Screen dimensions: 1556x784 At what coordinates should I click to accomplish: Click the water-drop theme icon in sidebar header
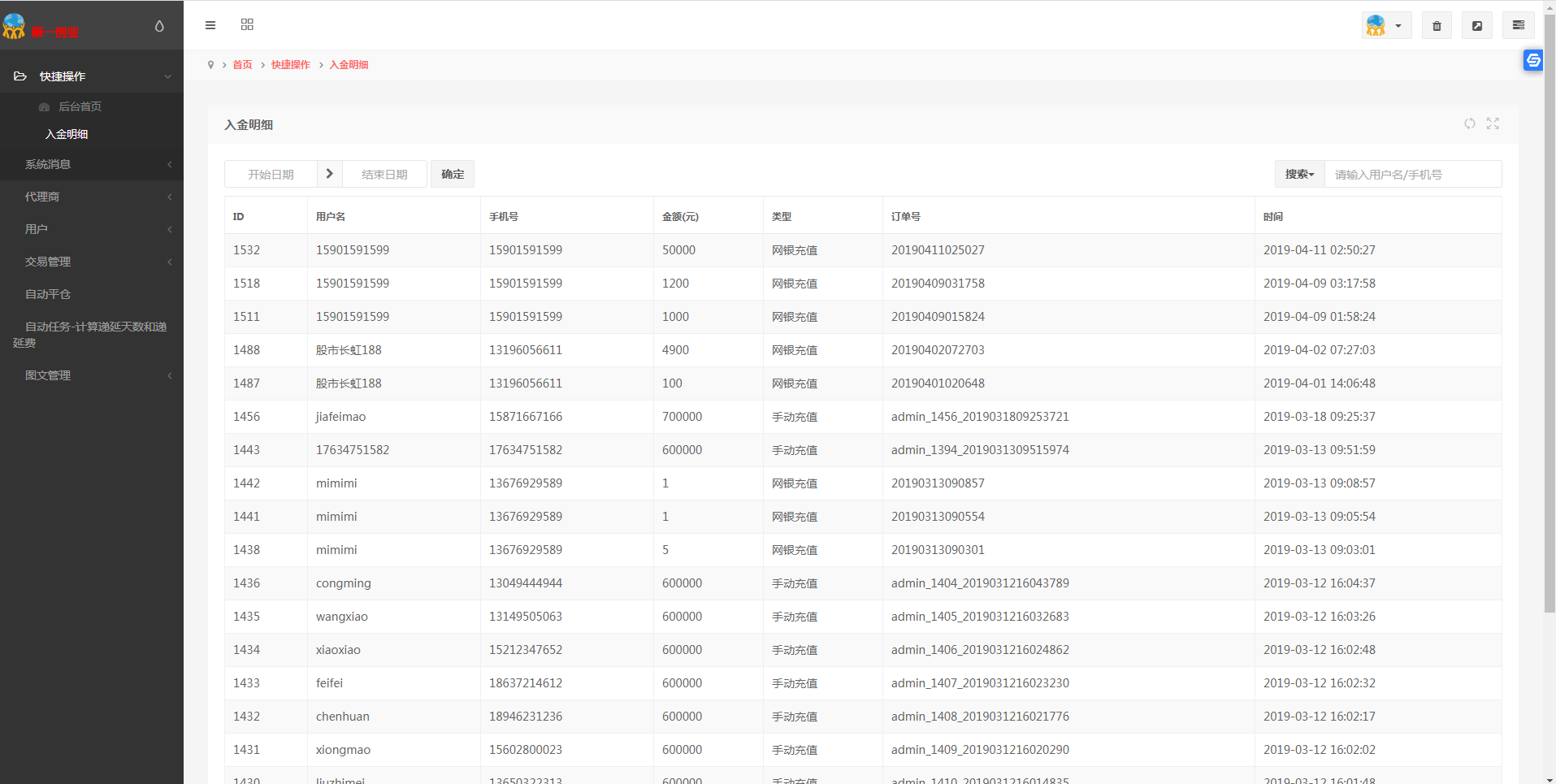[x=159, y=27]
